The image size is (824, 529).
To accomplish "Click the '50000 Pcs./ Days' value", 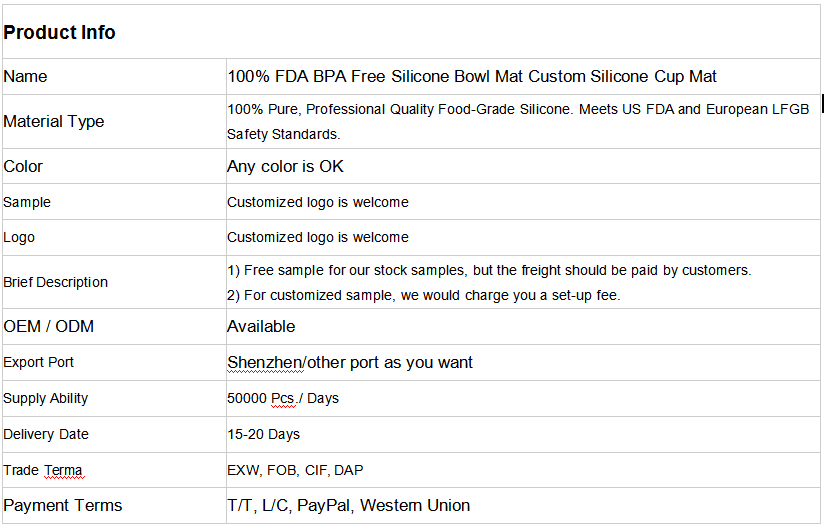I will (283, 399).
